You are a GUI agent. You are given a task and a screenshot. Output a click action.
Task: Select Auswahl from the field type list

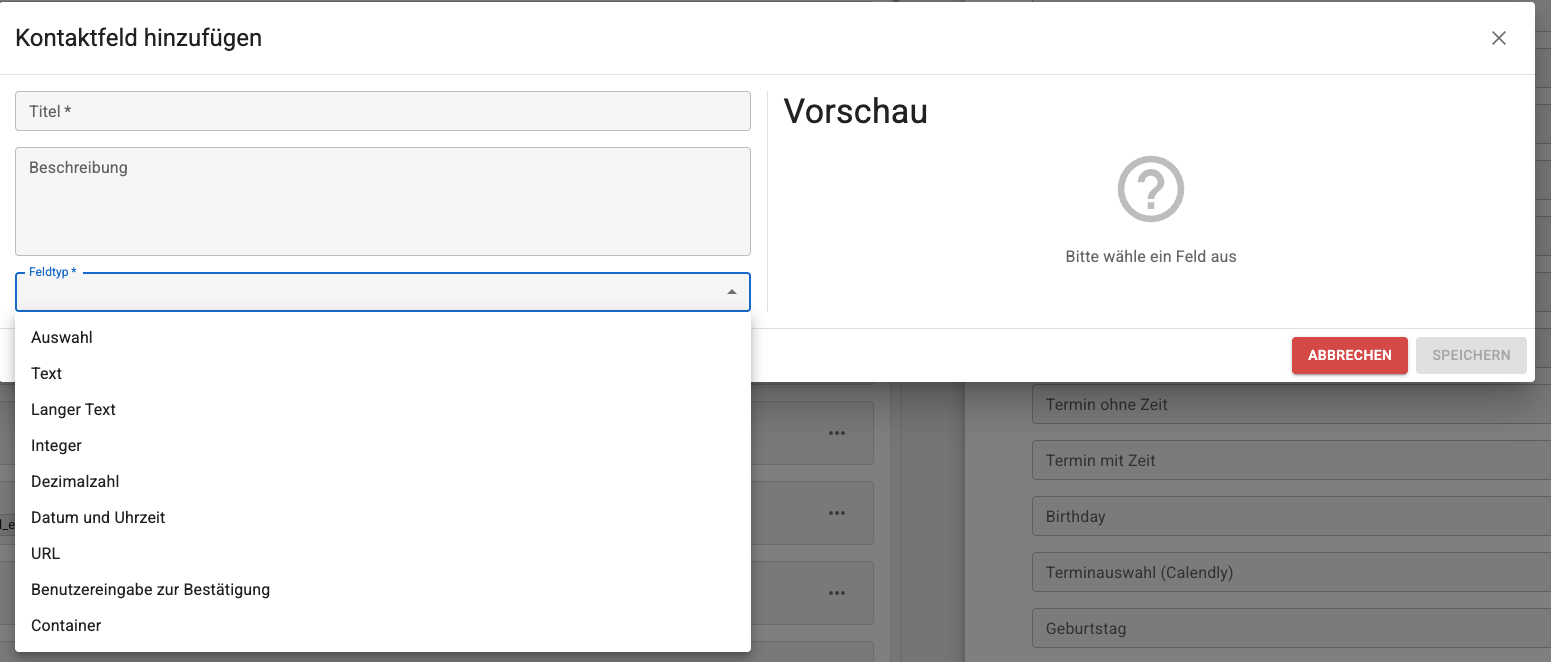tap(62, 338)
